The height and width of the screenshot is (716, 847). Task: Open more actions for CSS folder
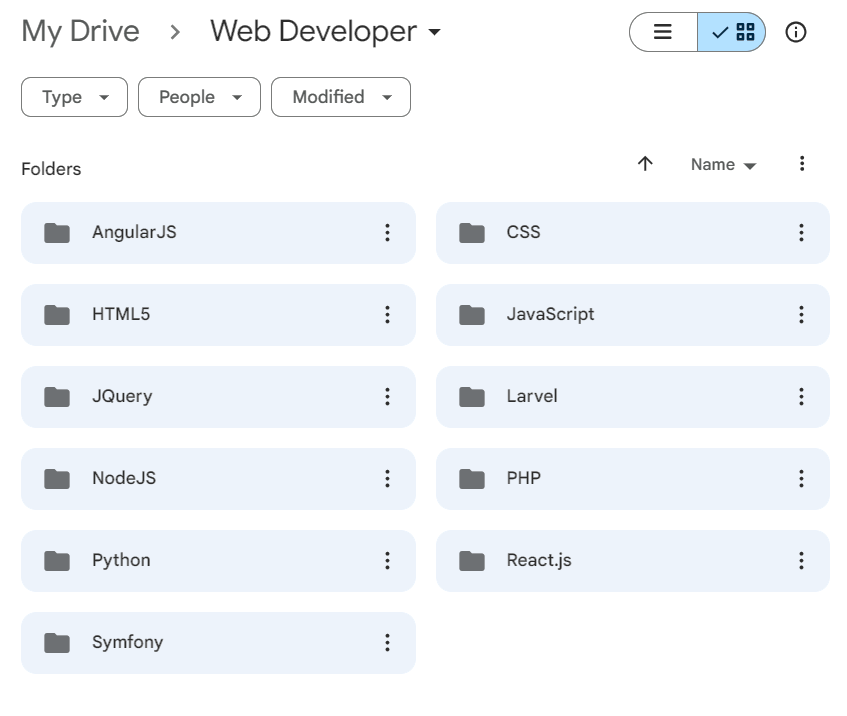(x=802, y=232)
